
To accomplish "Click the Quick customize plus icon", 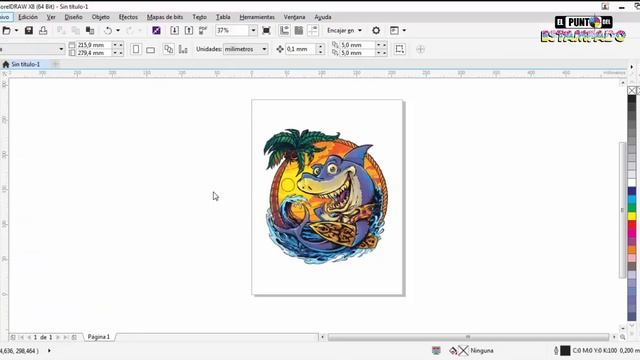I will coord(420,49).
